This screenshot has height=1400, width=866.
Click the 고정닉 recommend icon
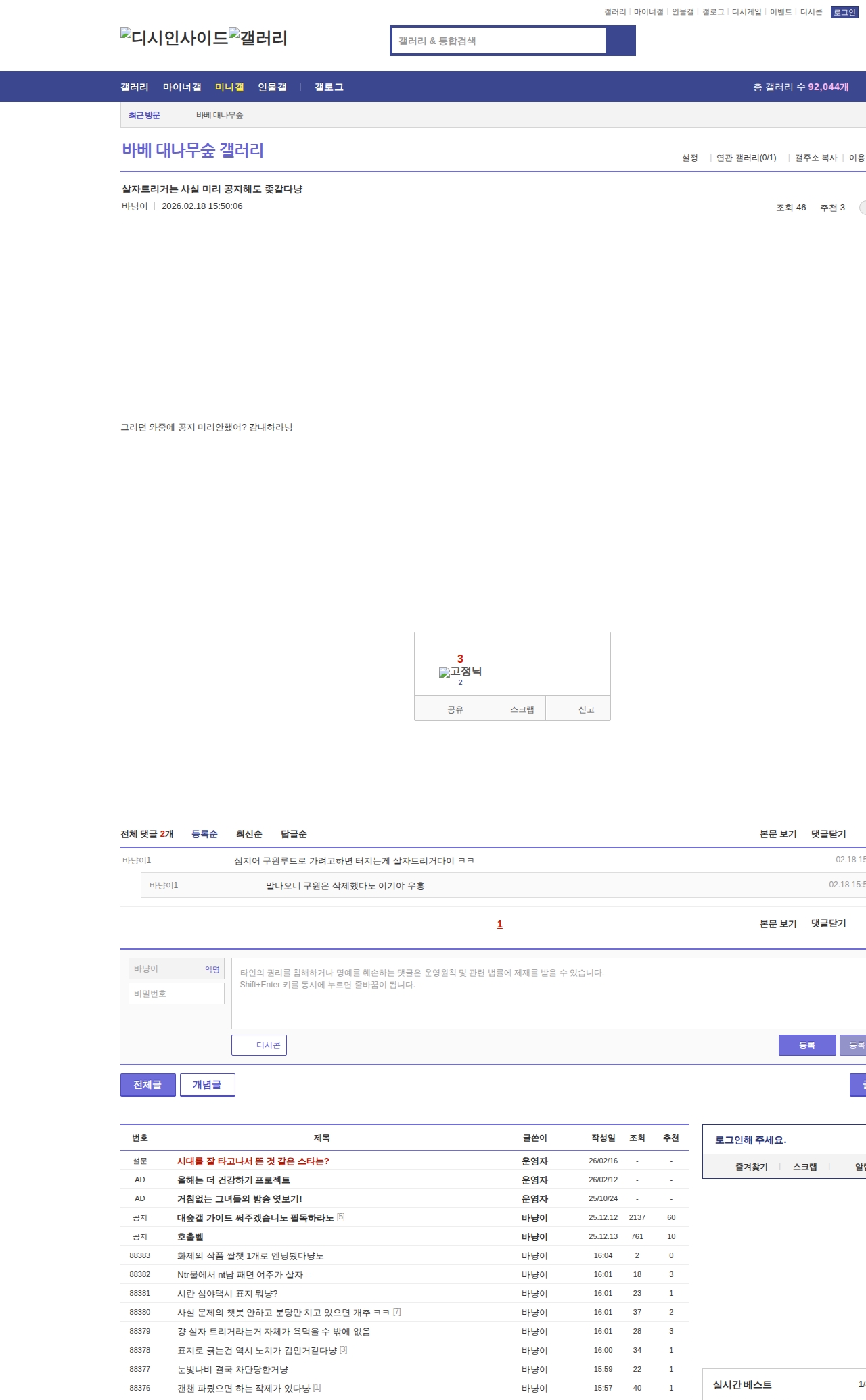(x=460, y=672)
